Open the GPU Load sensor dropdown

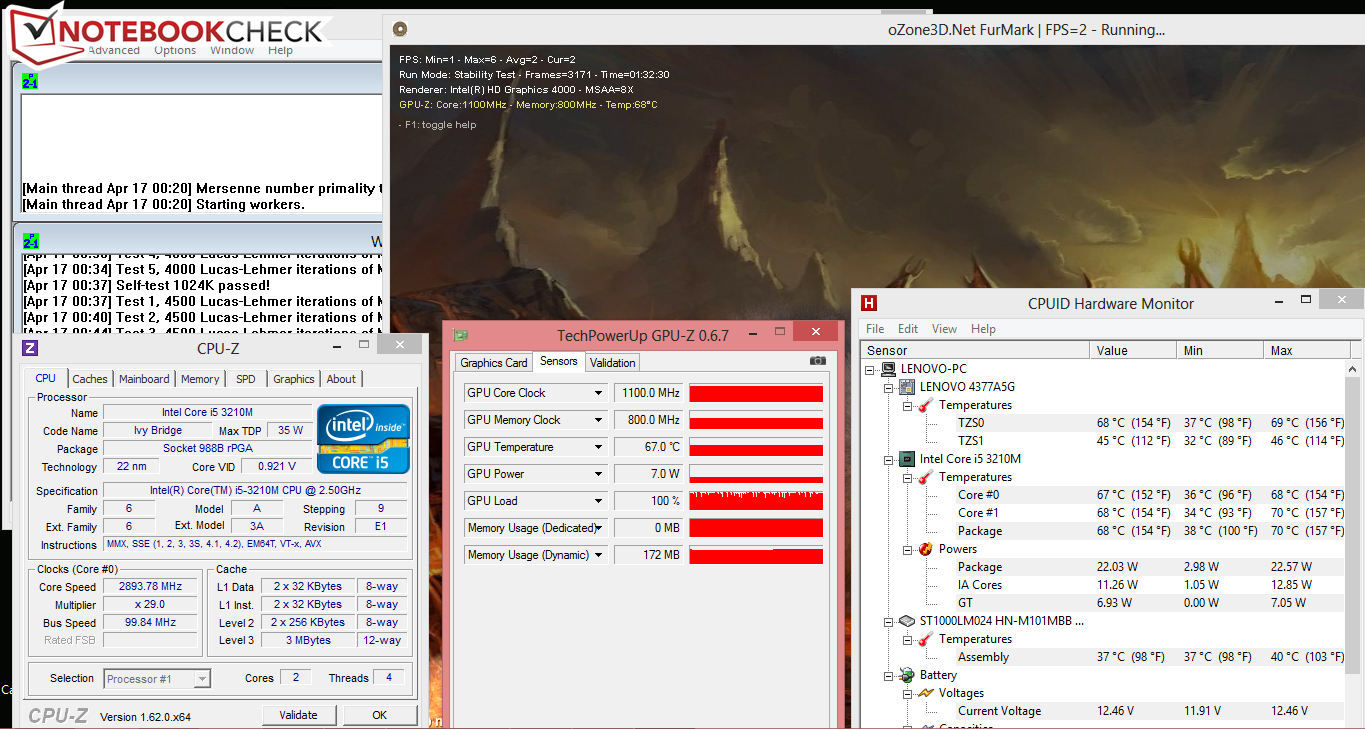click(599, 501)
